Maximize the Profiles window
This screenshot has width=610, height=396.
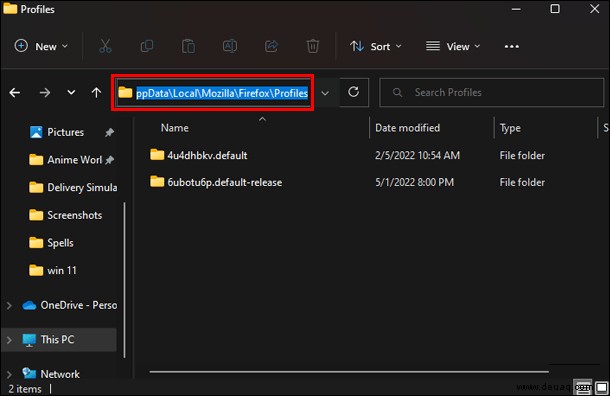pos(555,9)
